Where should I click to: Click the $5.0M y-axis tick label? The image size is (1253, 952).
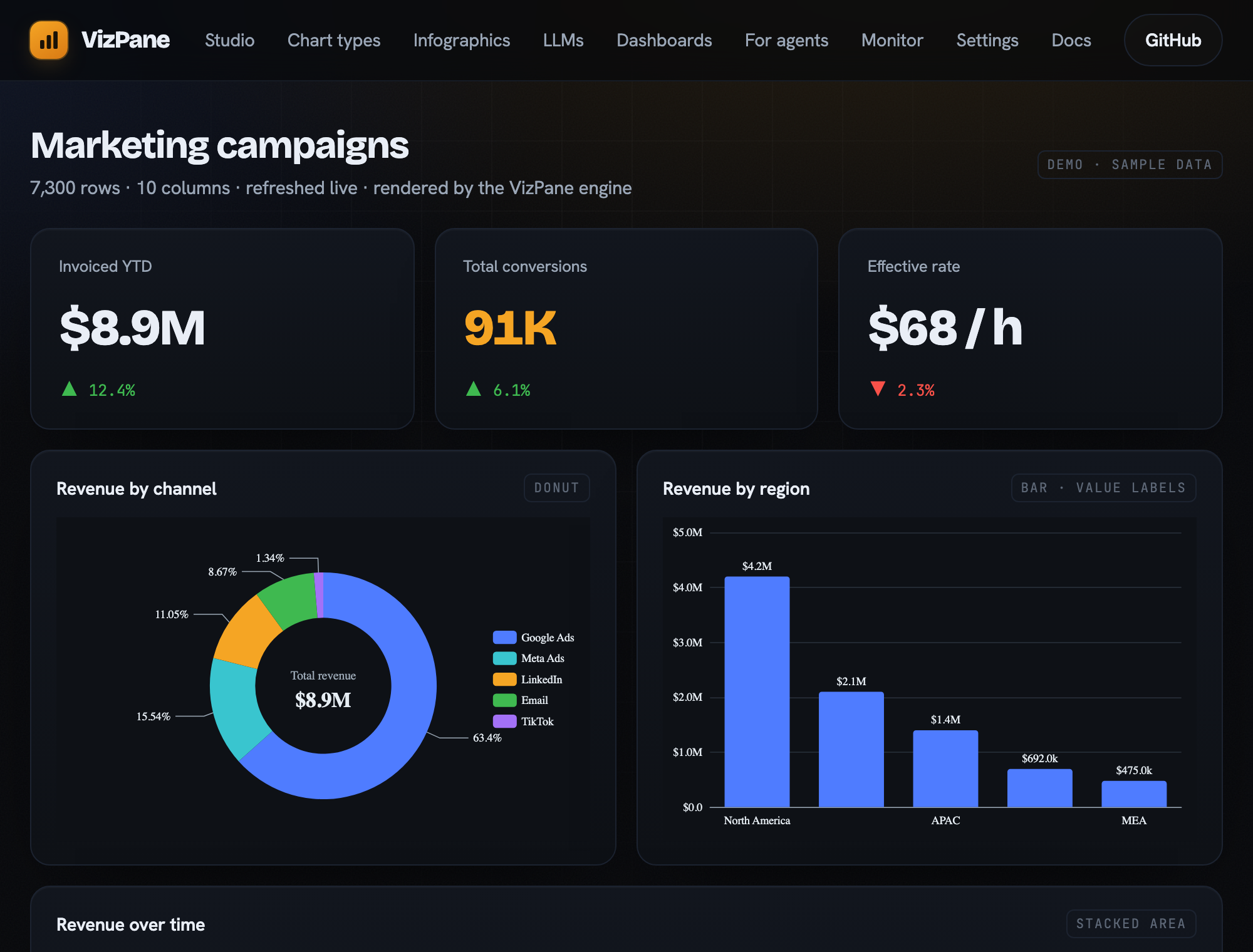[687, 532]
